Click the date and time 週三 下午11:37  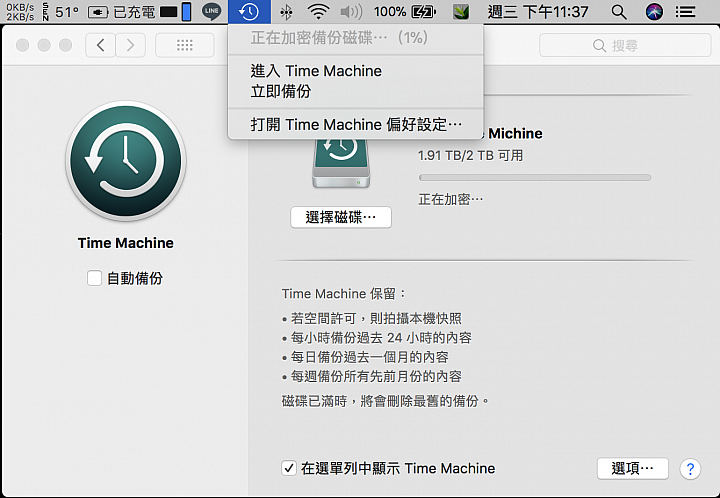coord(538,11)
